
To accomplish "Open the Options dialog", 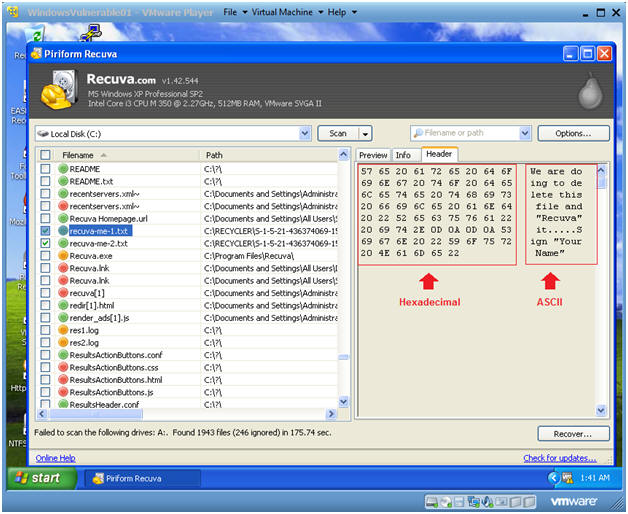I will [x=573, y=133].
